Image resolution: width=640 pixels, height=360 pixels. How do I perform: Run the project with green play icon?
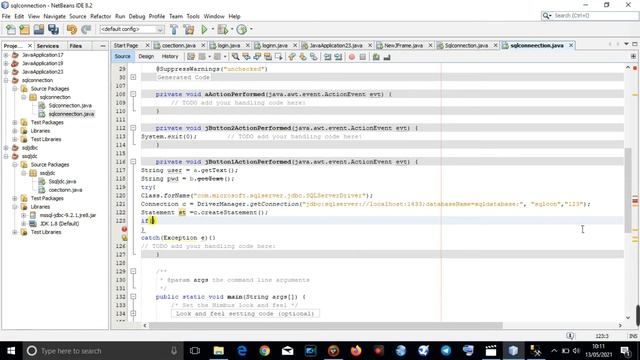coord(204,29)
